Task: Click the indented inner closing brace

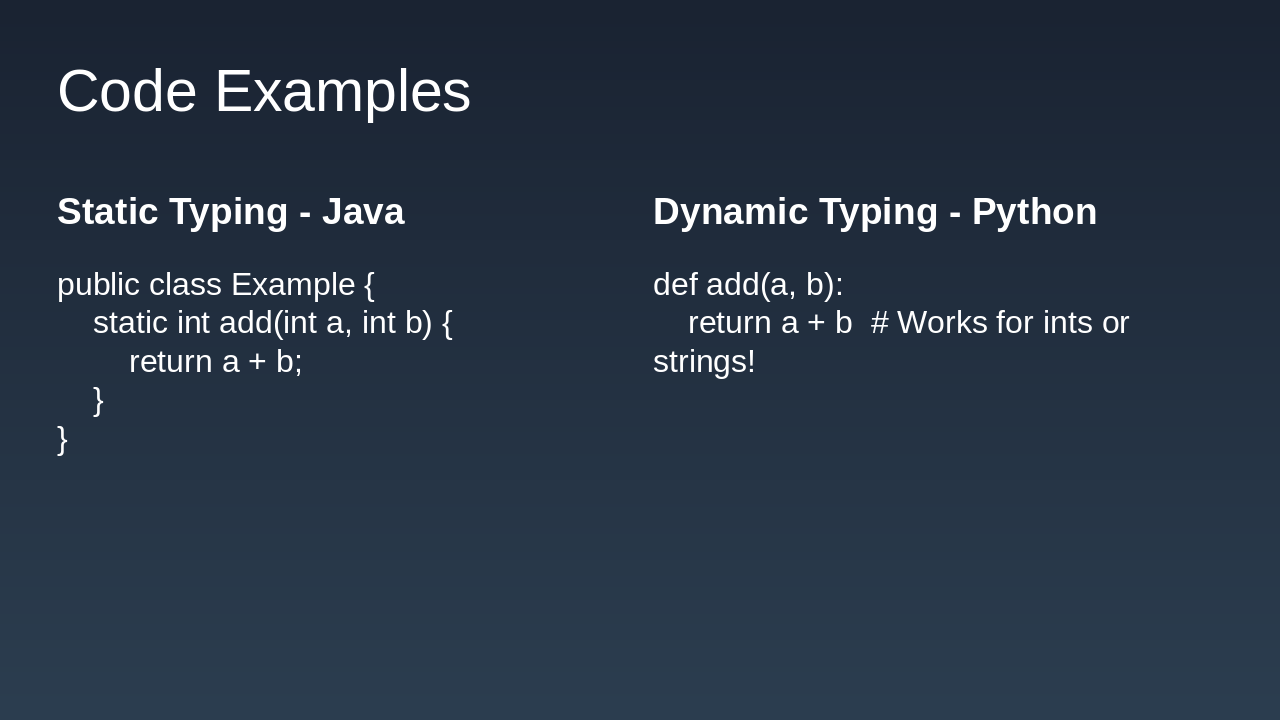Action: pos(98,400)
